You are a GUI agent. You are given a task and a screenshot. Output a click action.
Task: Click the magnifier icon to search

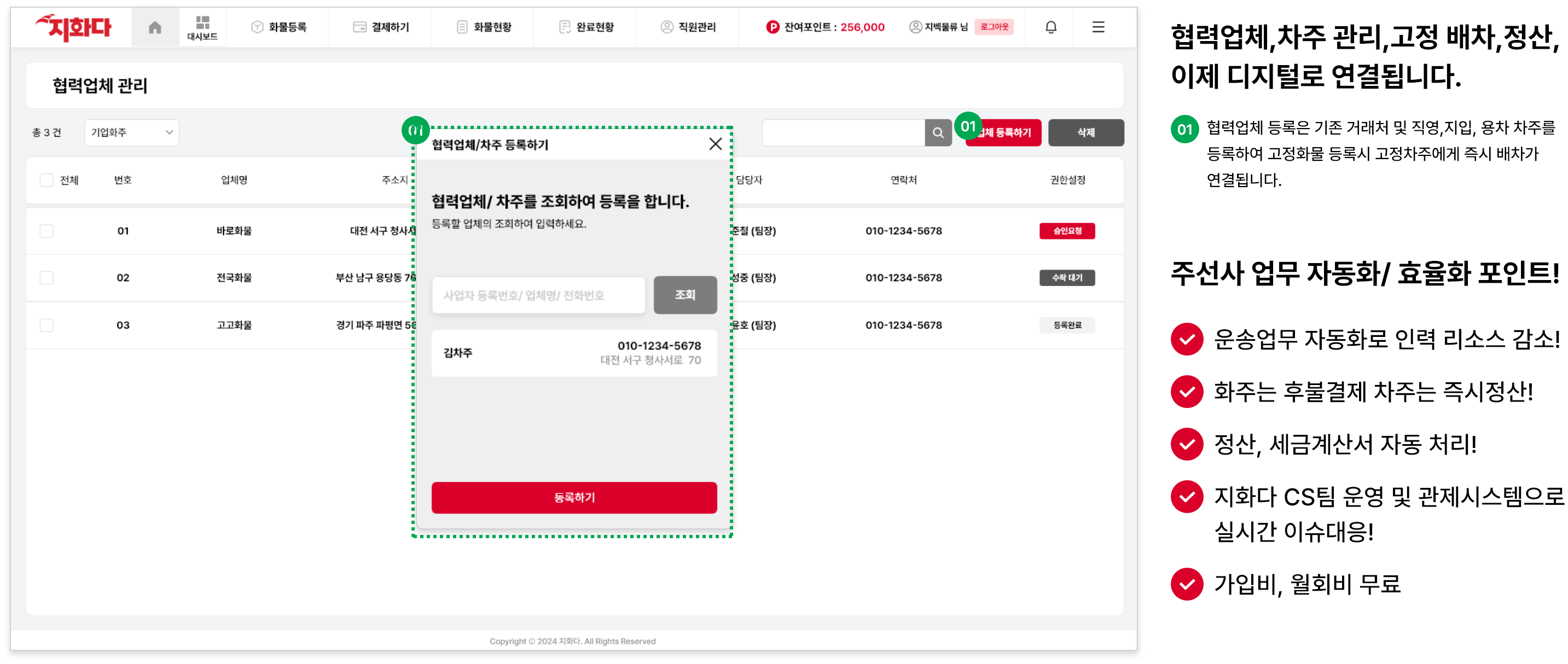[x=938, y=132]
